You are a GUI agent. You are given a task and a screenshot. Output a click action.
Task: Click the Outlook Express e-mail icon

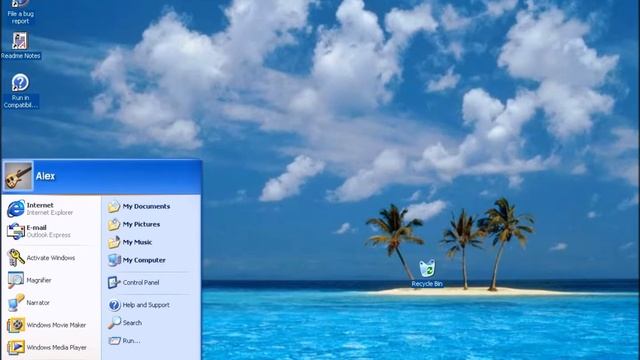16,231
